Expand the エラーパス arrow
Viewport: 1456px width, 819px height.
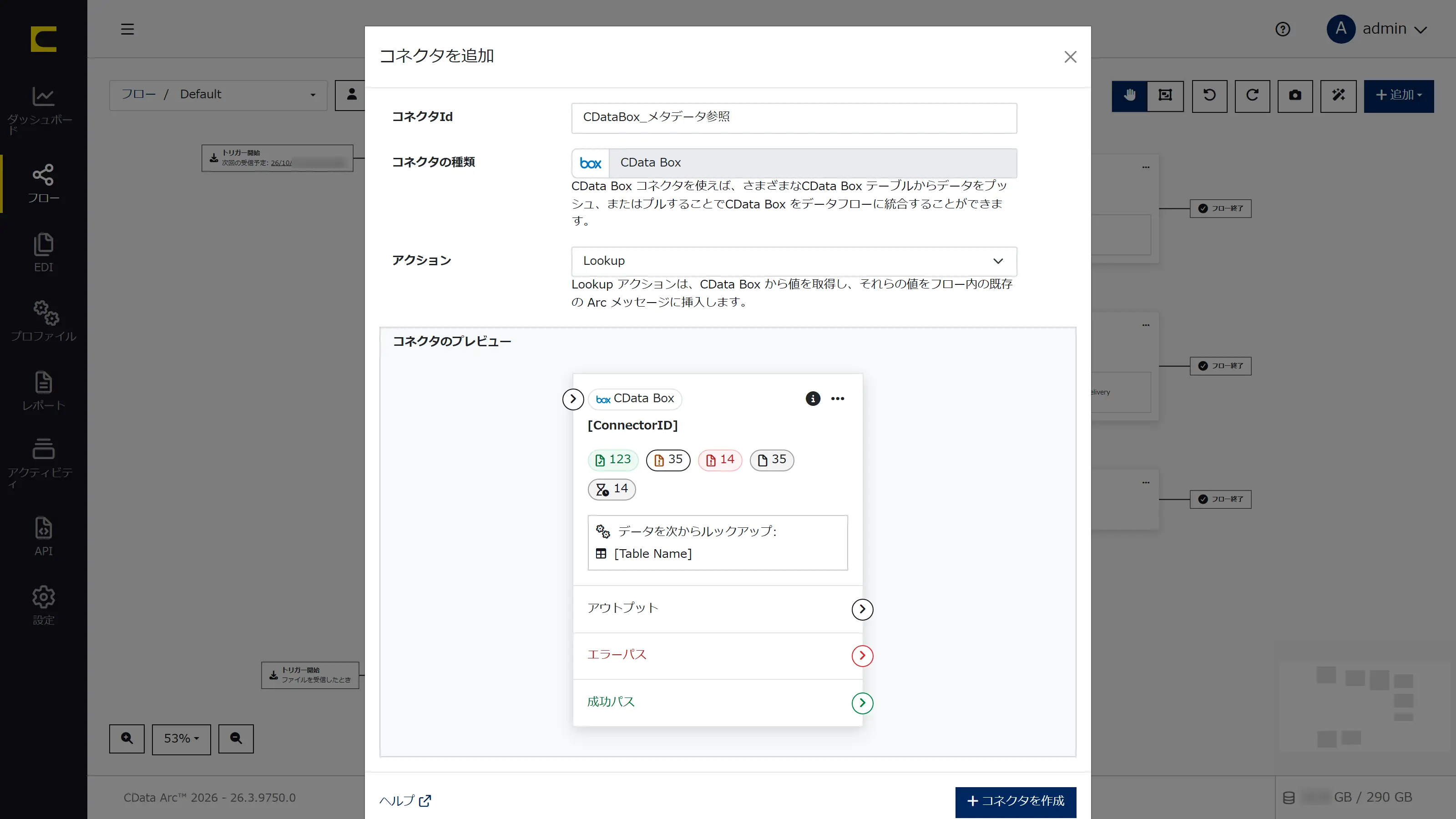862,656
